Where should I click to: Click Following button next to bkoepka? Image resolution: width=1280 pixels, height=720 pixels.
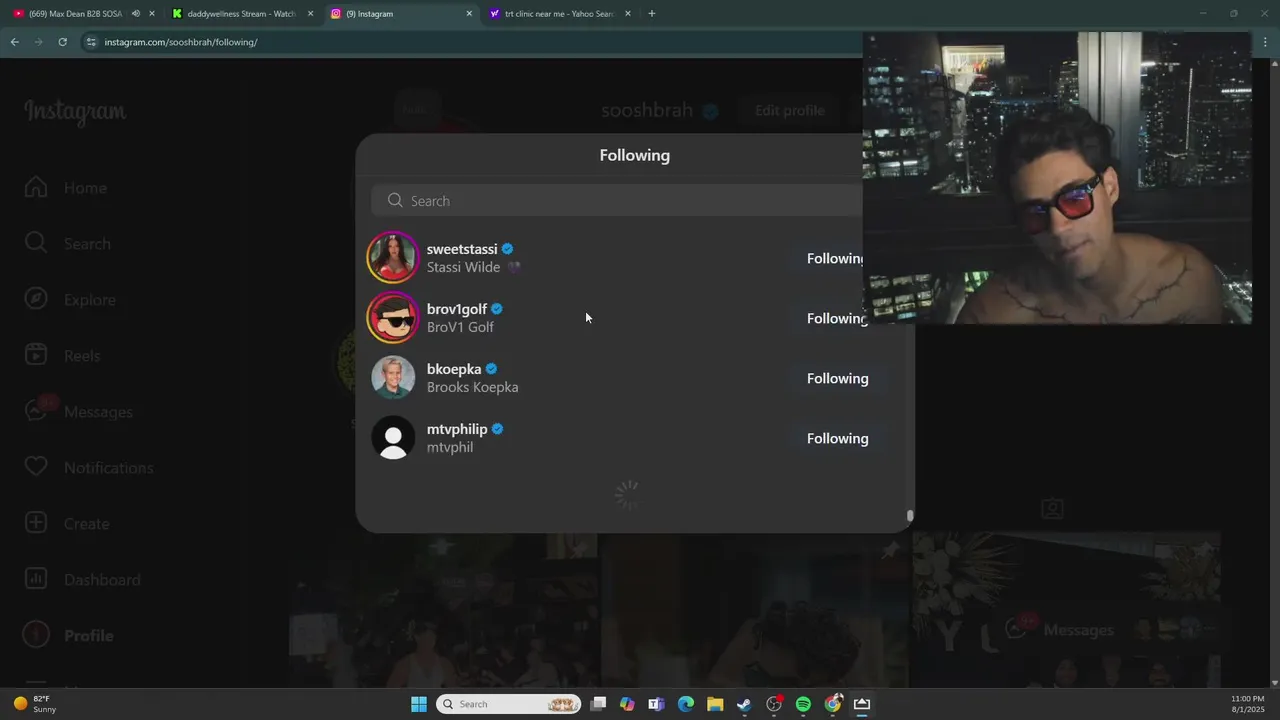(838, 379)
